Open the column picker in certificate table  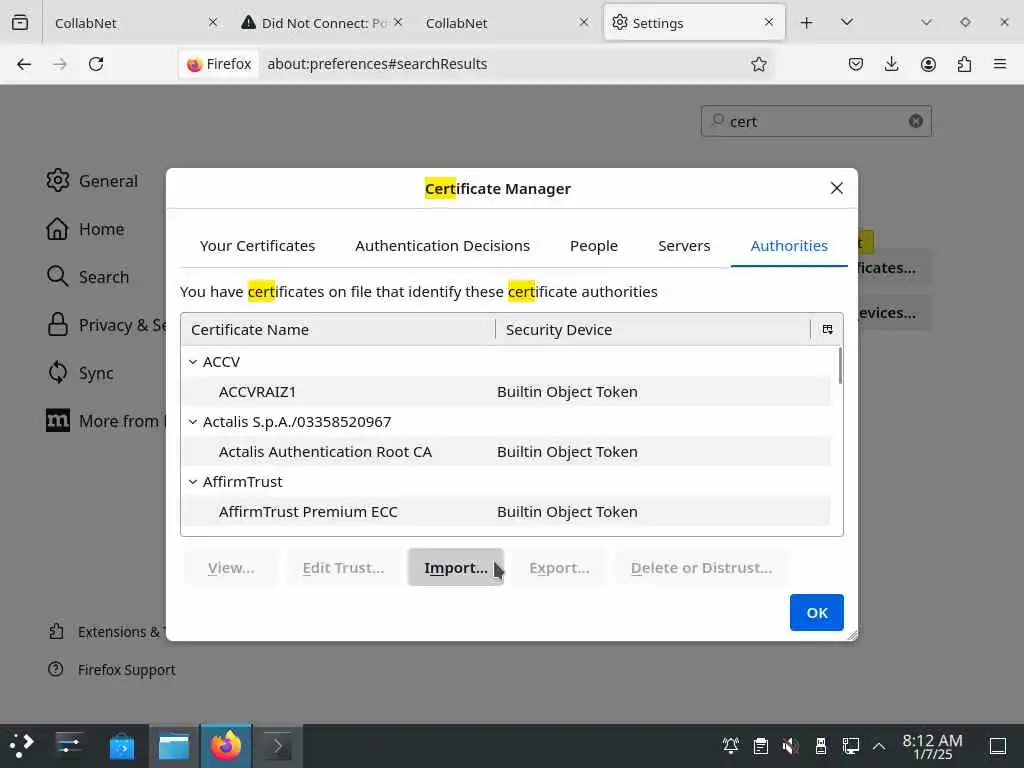pyautogui.click(x=827, y=329)
